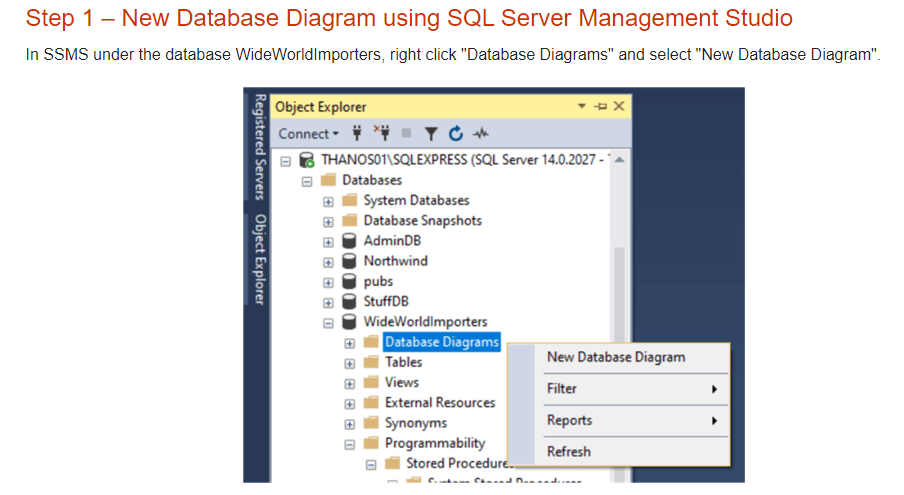This screenshot has height=495, width=904.
Task: Expand the Synonyms node
Action: 349,425
